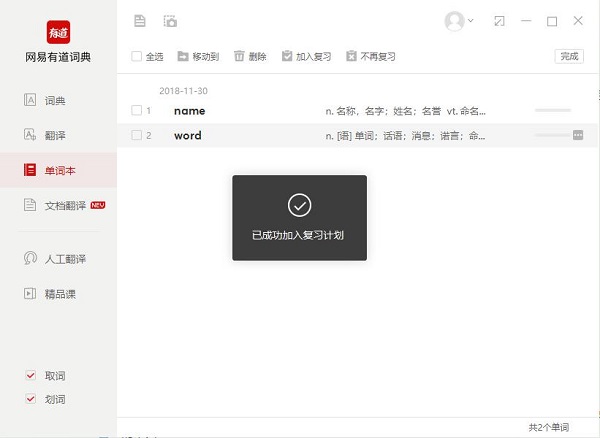
Task: Open the user avatar profile
Action: point(455,21)
